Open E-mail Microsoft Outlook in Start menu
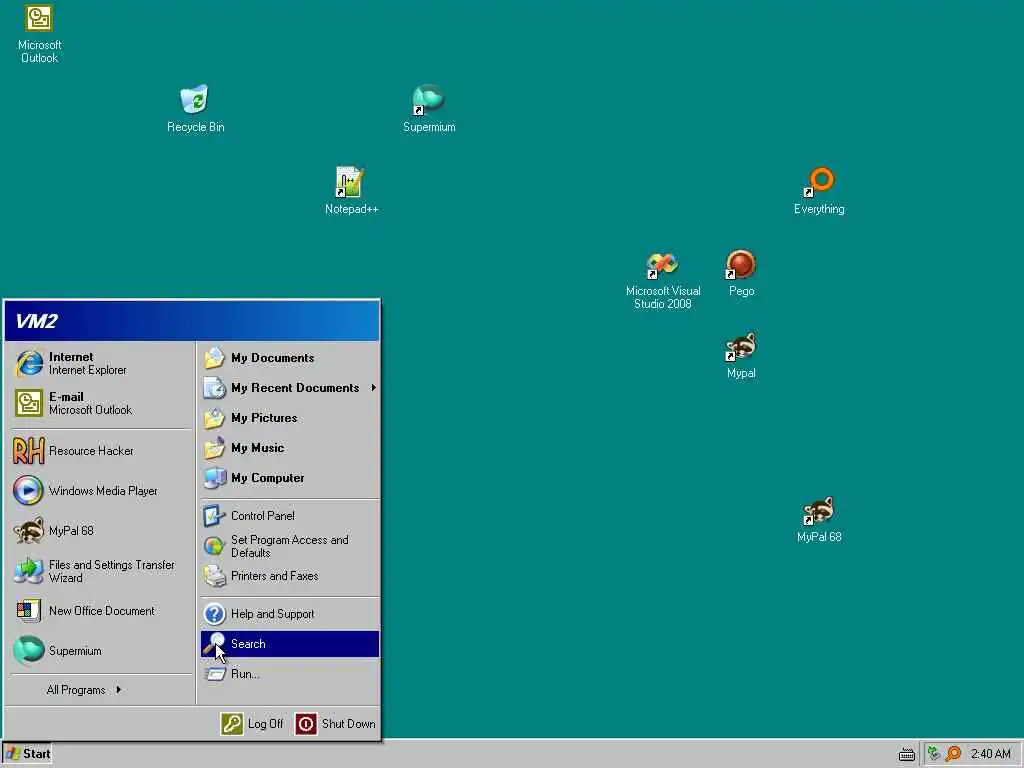This screenshot has height=768, width=1024. 101,403
